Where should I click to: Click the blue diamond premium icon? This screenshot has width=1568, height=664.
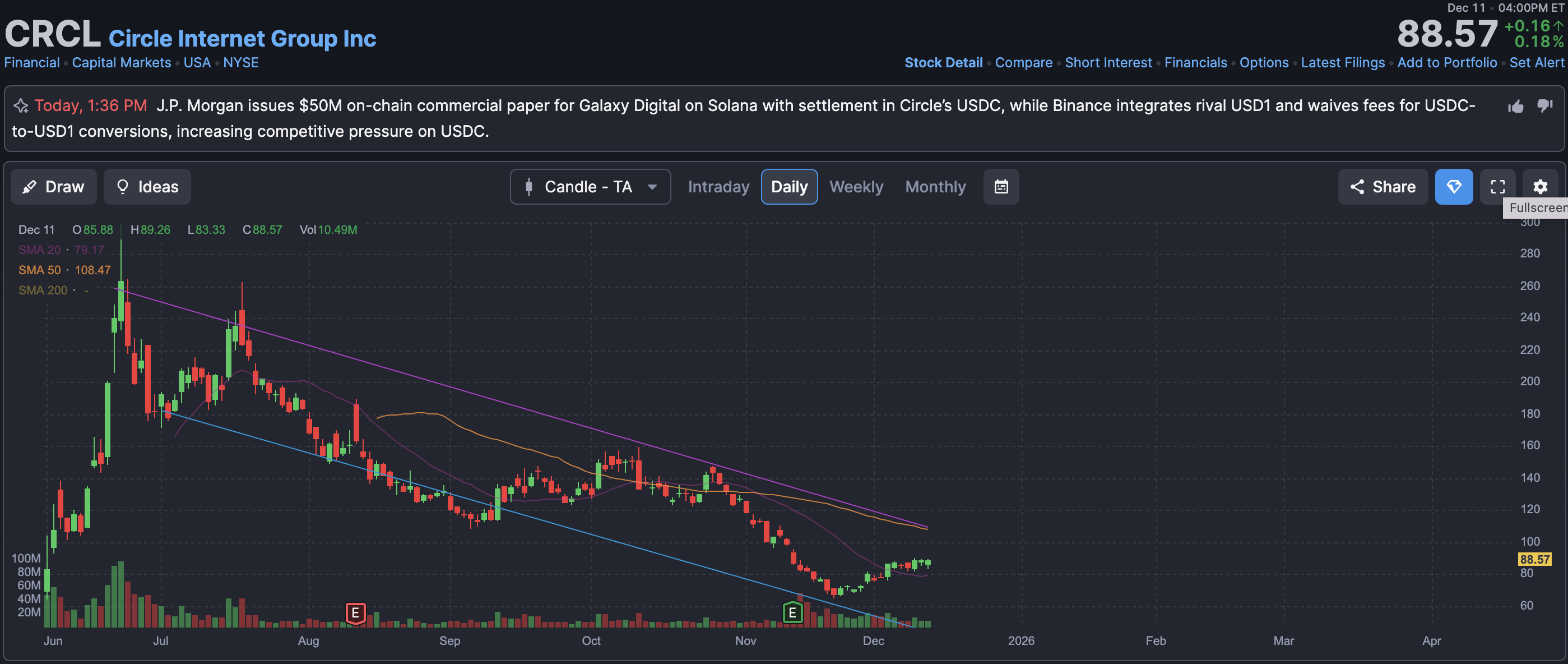[1454, 187]
